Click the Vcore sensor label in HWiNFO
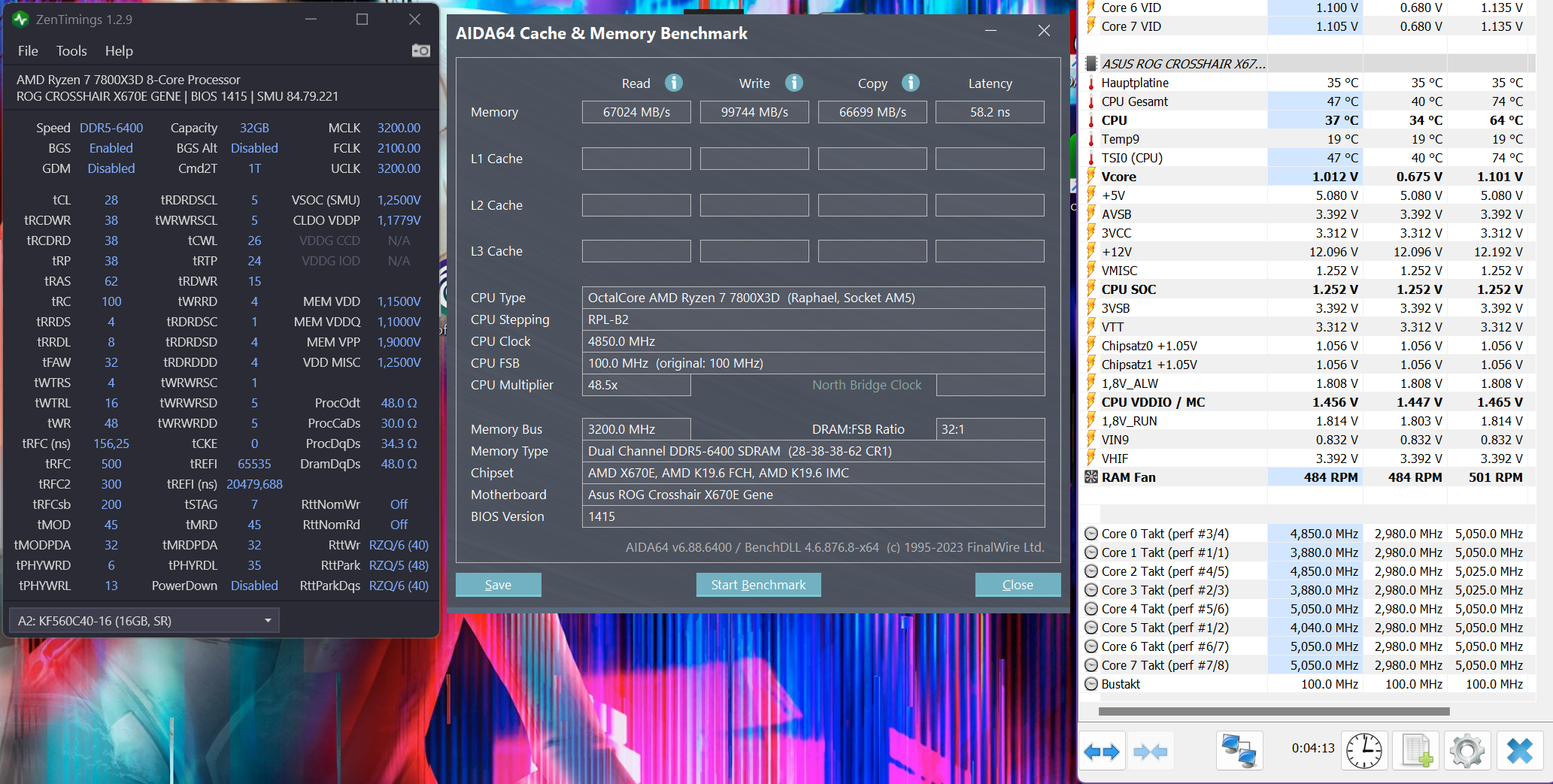Screen dimensions: 1553x784 (x=1119, y=177)
